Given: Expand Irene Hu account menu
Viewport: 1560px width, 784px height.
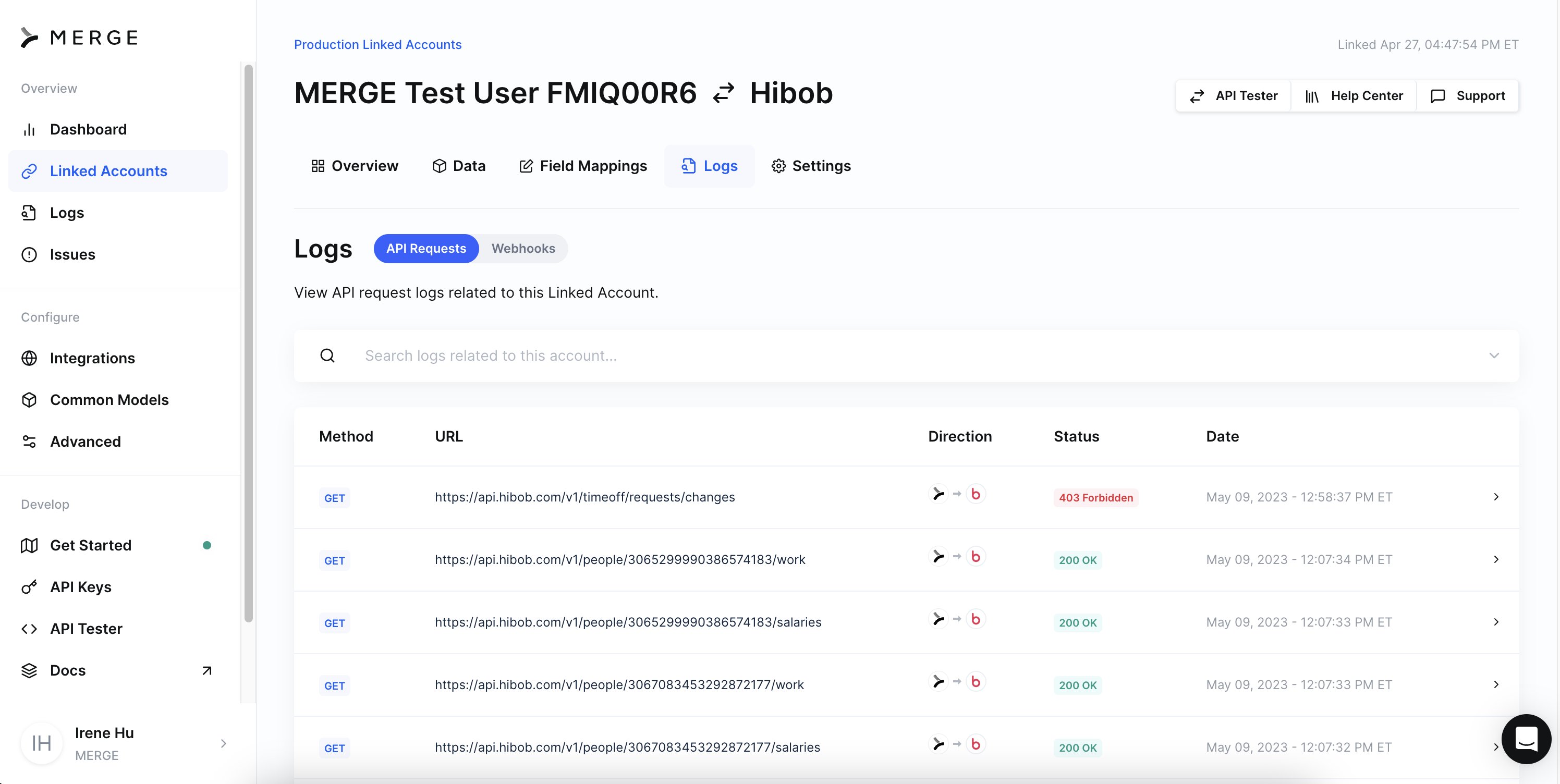Looking at the screenshot, I should coord(224,743).
